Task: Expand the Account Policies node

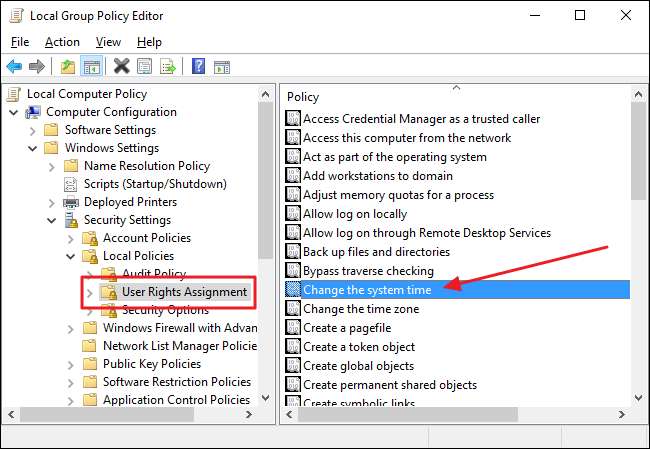Action: click(x=71, y=239)
